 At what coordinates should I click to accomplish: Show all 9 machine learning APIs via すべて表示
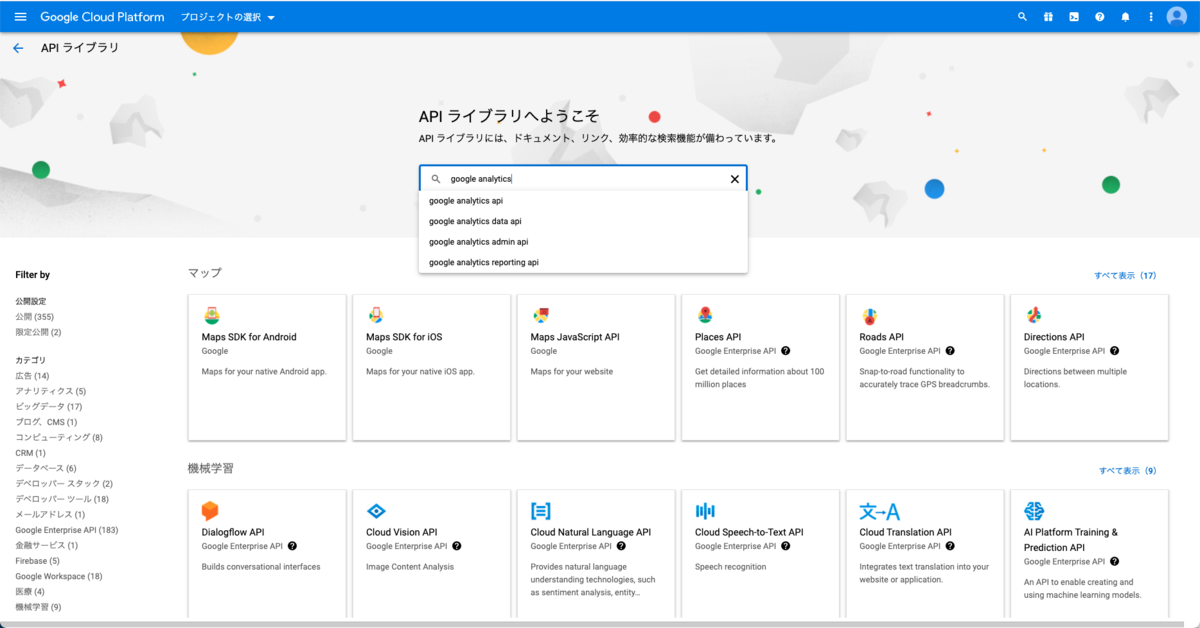[x=1127, y=470]
